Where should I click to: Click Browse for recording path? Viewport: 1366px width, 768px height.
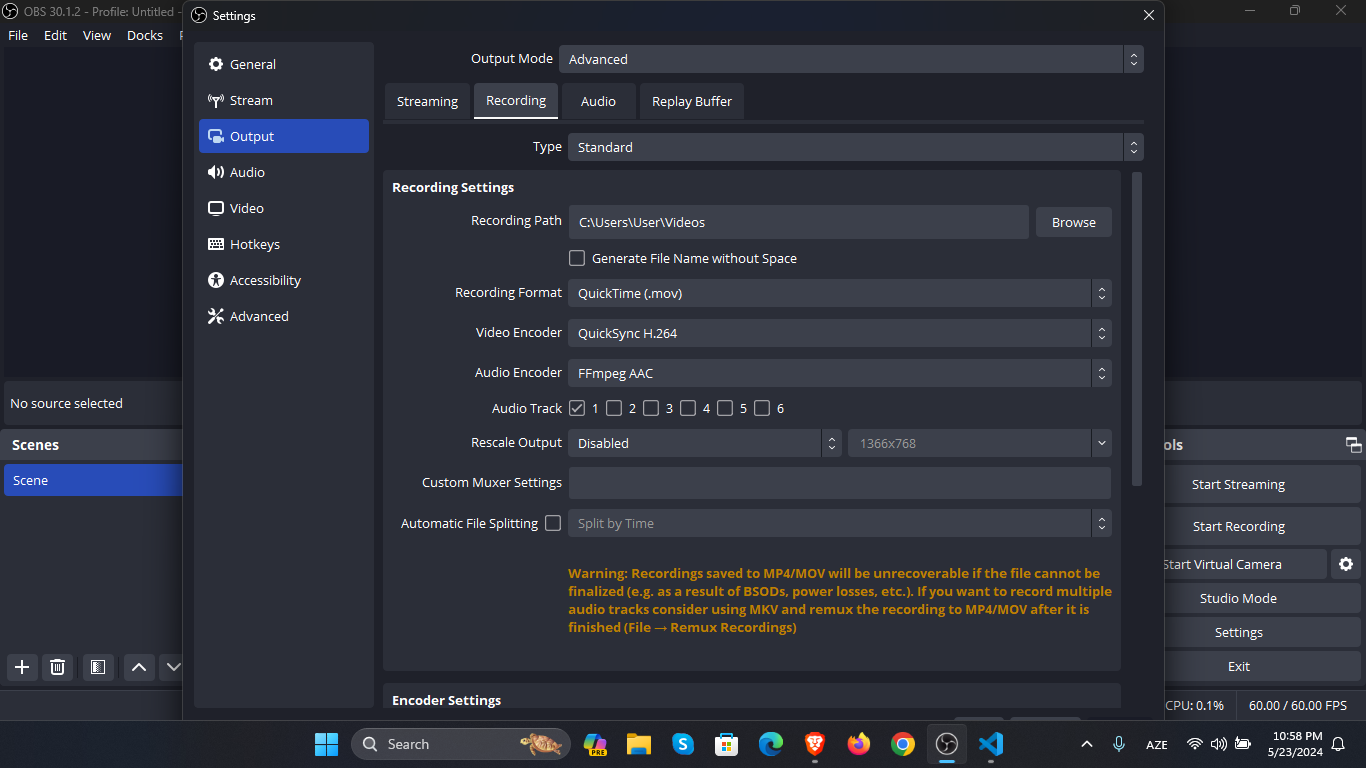point(1074,222)
